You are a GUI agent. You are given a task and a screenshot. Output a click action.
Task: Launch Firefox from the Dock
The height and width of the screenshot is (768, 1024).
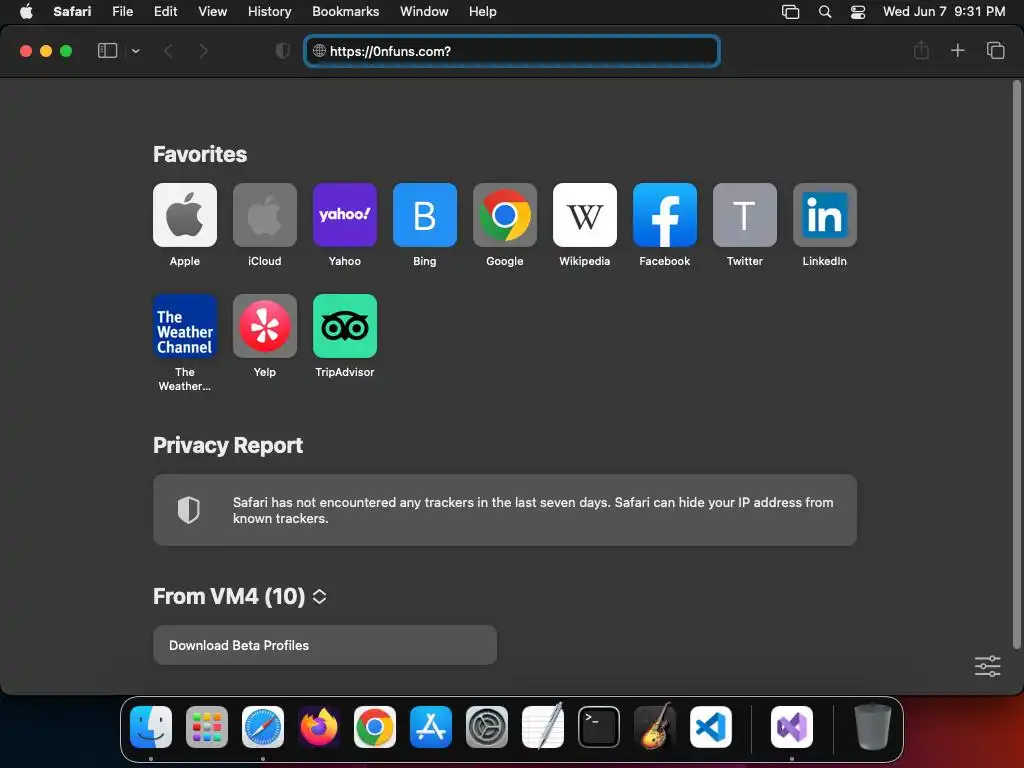click(319, 727)
